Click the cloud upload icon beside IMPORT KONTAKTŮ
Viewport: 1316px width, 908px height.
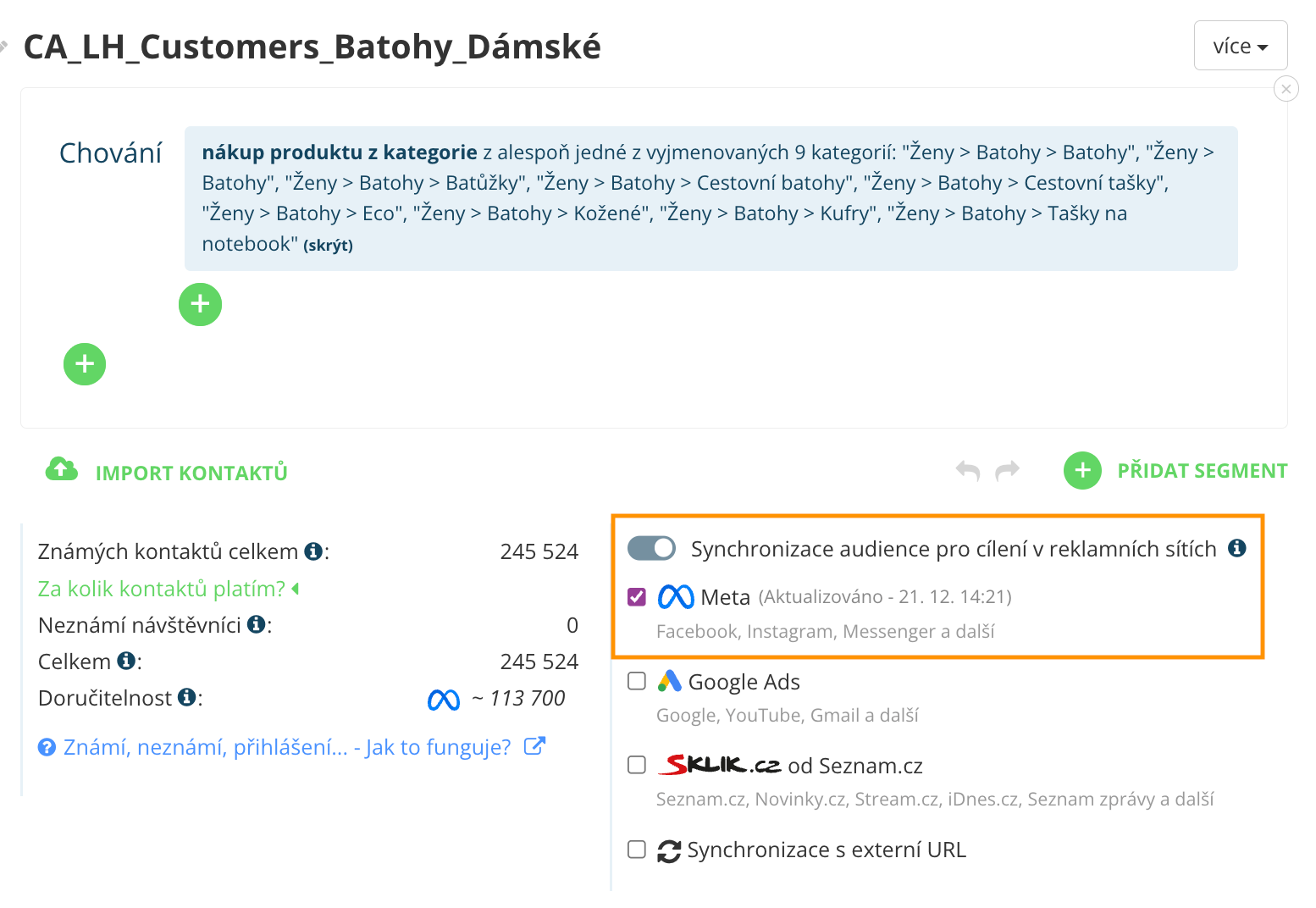60,471
